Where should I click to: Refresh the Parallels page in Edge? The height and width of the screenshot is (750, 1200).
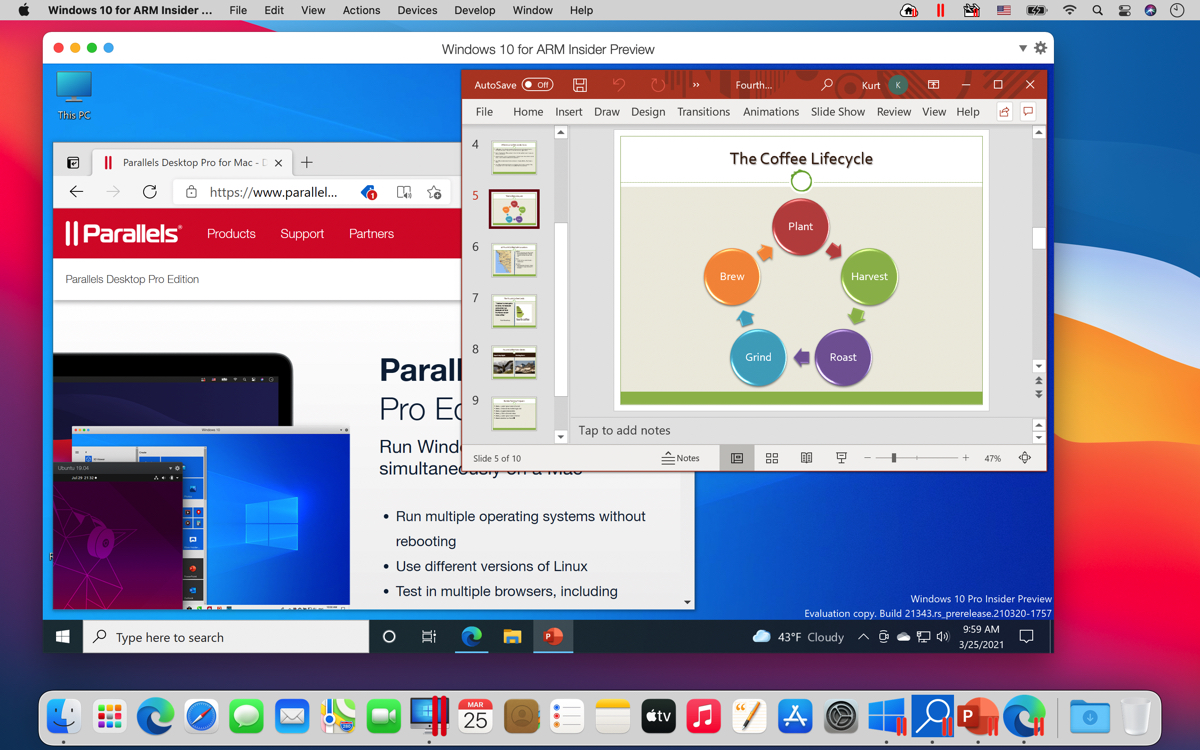(x=150, y=192)
